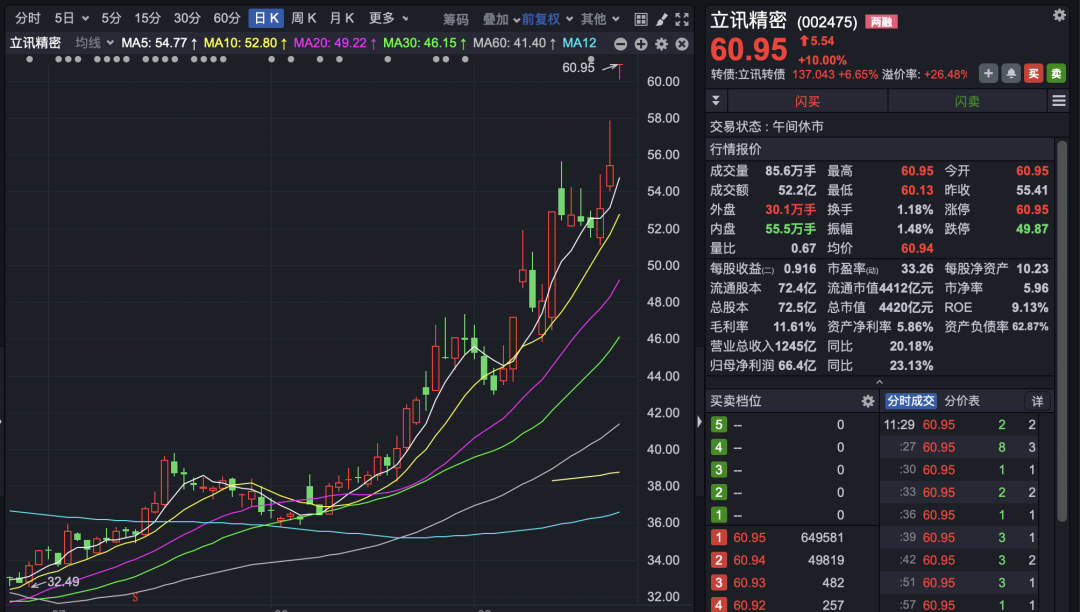Click the 闪买 quick buy button
This screenshot has width=1080, height=612.
tap(807, 101)
